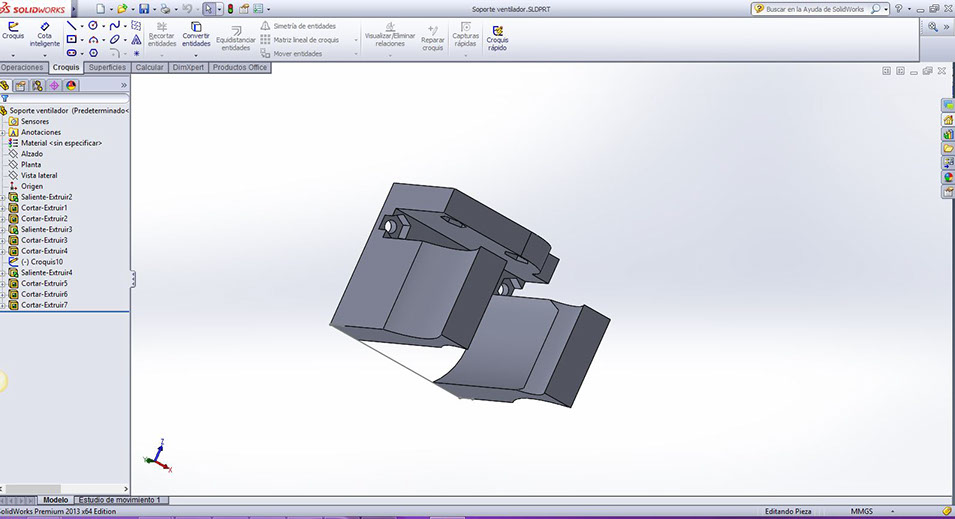The height and width of the screenshot is (519, 955).
Task: Expand the Cortar-Extruir1 feature node
Action: [x=2, y=208]
